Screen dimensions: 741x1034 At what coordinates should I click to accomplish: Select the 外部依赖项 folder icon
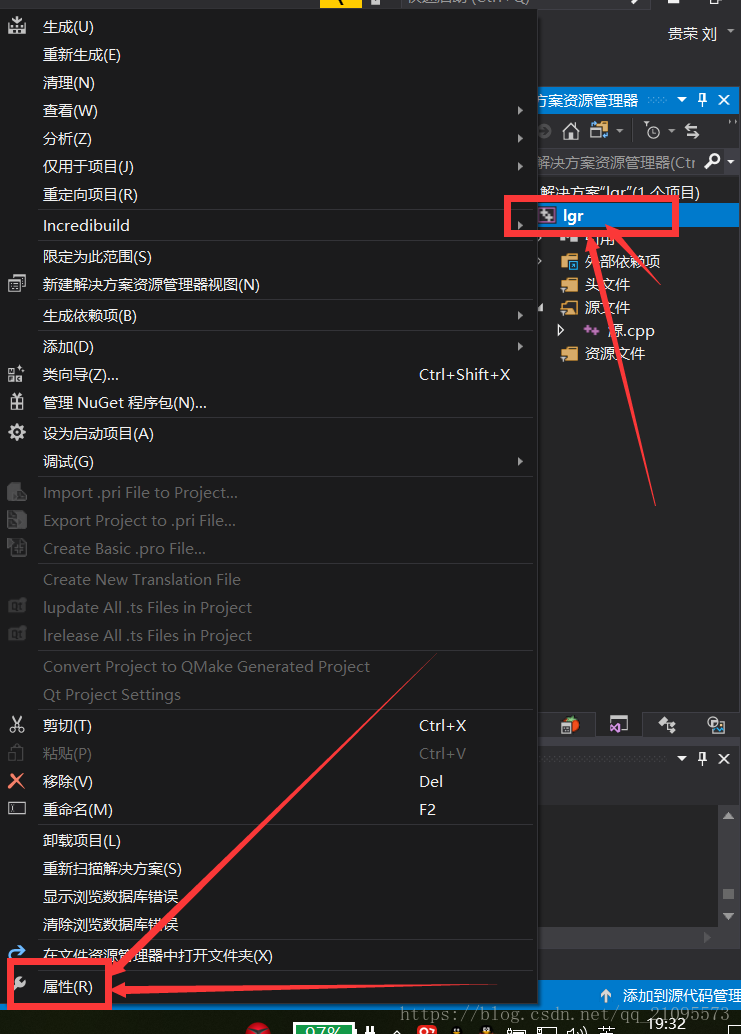pos(569,262)
